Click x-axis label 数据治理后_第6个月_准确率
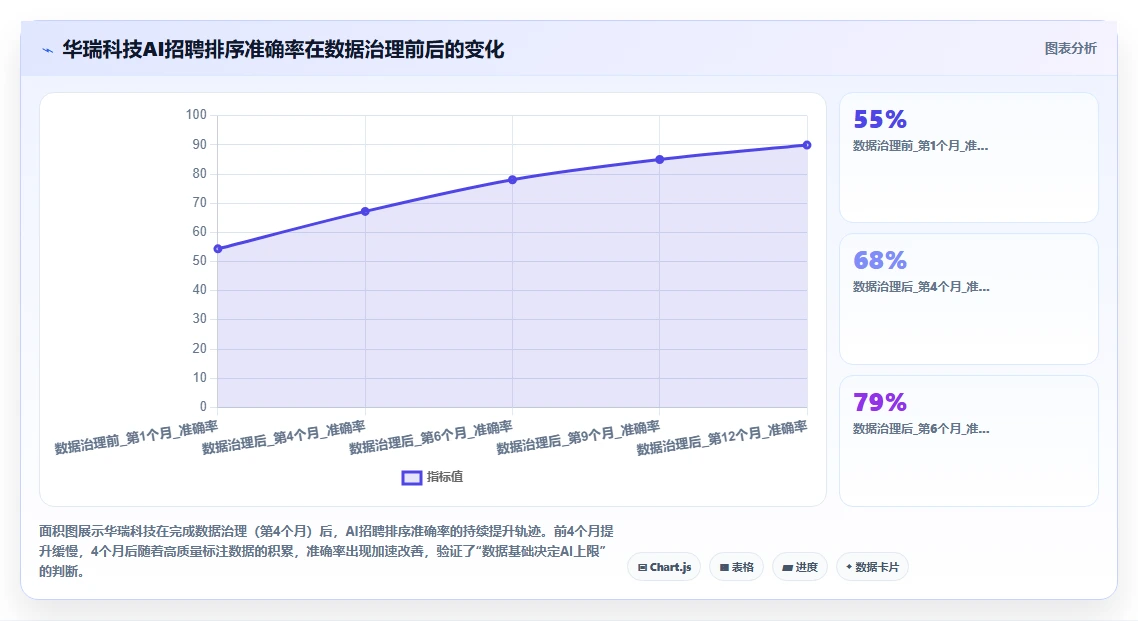Image resolution: width=1138 pixels, height=621 pixels. 431,437
